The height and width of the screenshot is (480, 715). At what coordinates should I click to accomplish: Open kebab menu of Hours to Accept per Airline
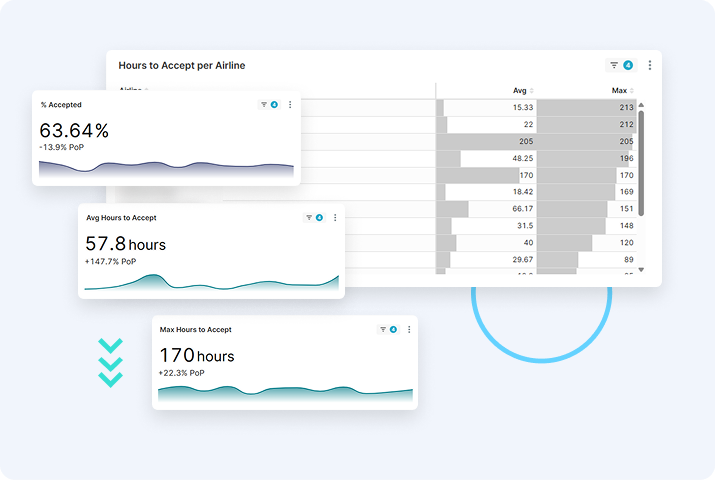click(649, 65)
